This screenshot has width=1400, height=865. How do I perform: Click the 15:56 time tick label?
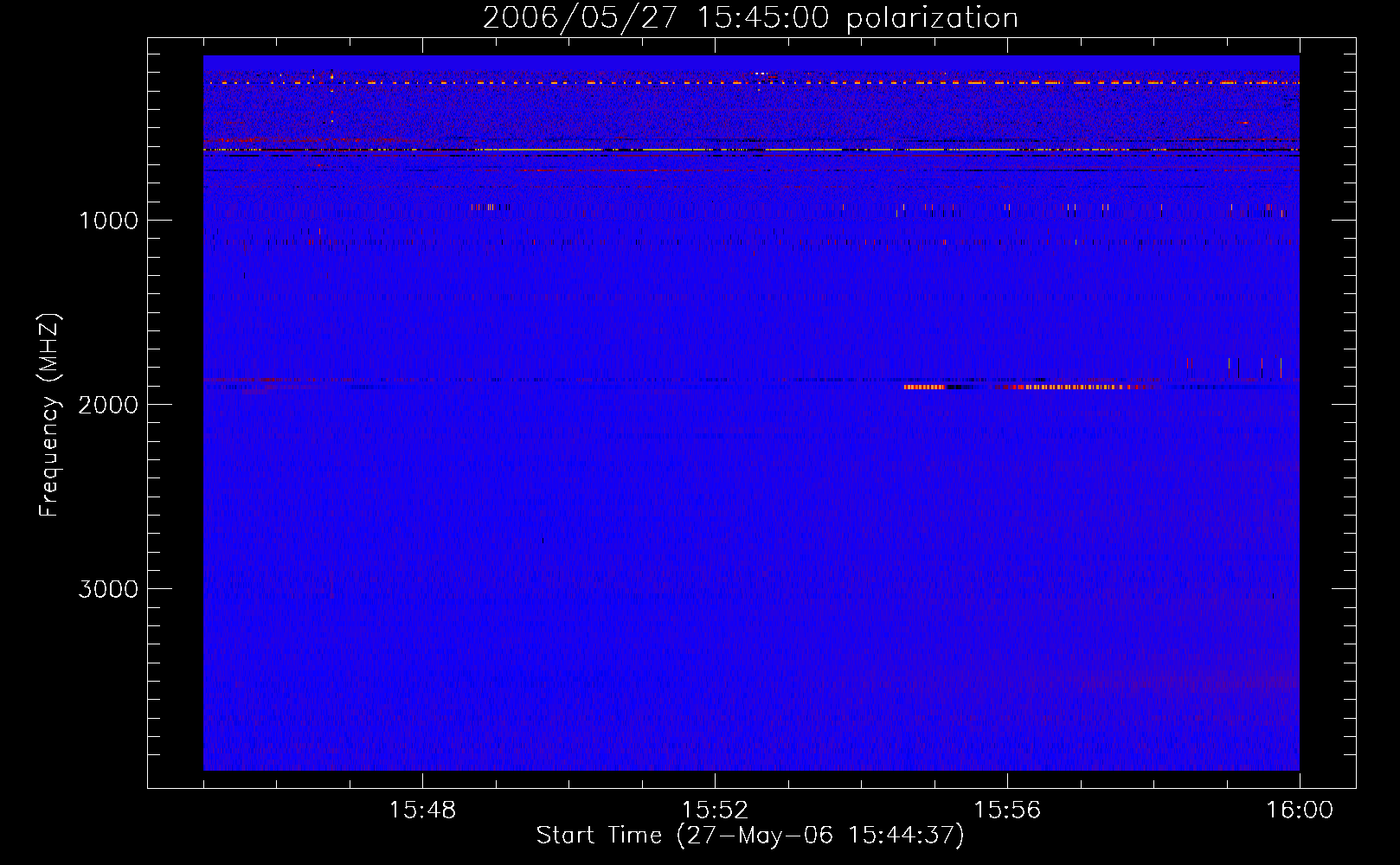[x=1007, y=811]
